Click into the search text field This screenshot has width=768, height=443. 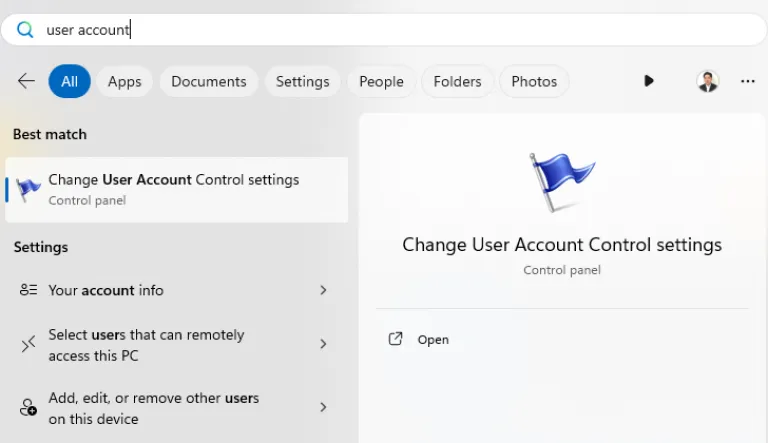400,30
